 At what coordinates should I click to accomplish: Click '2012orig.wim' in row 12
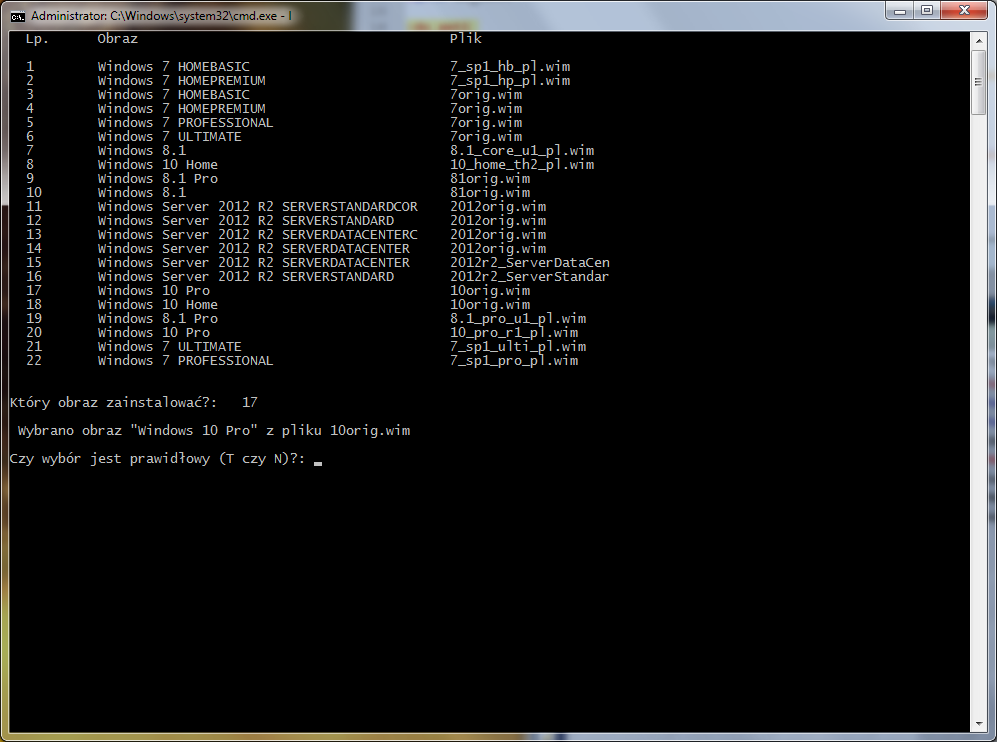498,221
